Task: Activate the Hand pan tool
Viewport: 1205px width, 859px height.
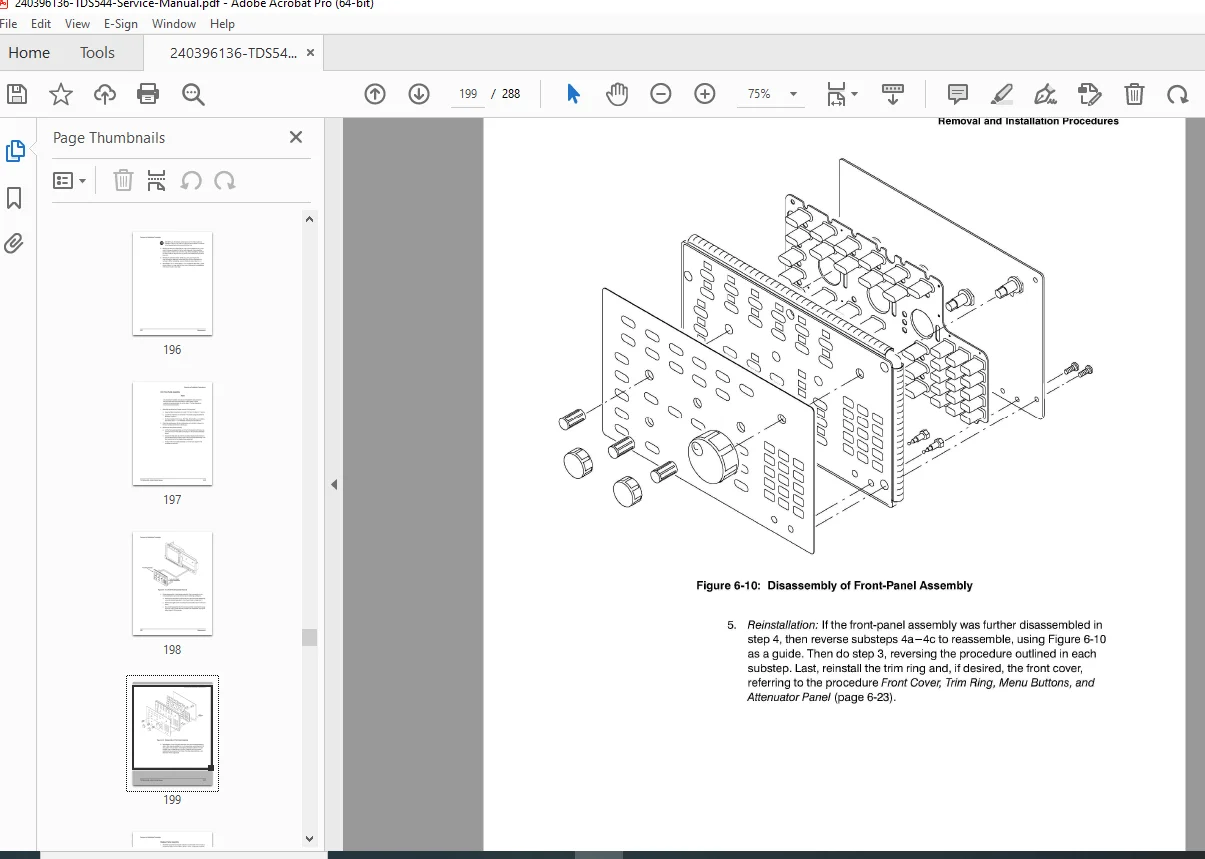Action: 617,94
